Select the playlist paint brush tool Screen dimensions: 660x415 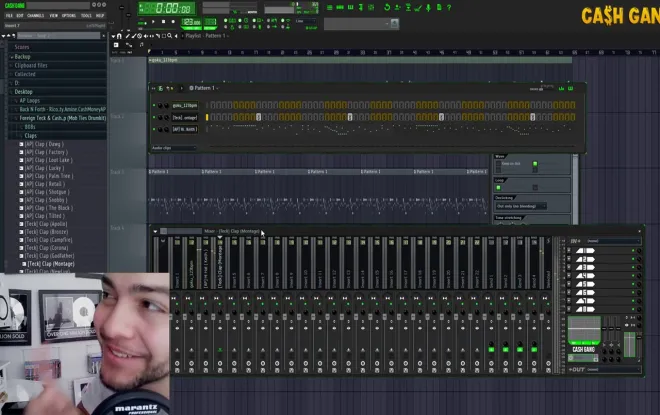[133, 36]
